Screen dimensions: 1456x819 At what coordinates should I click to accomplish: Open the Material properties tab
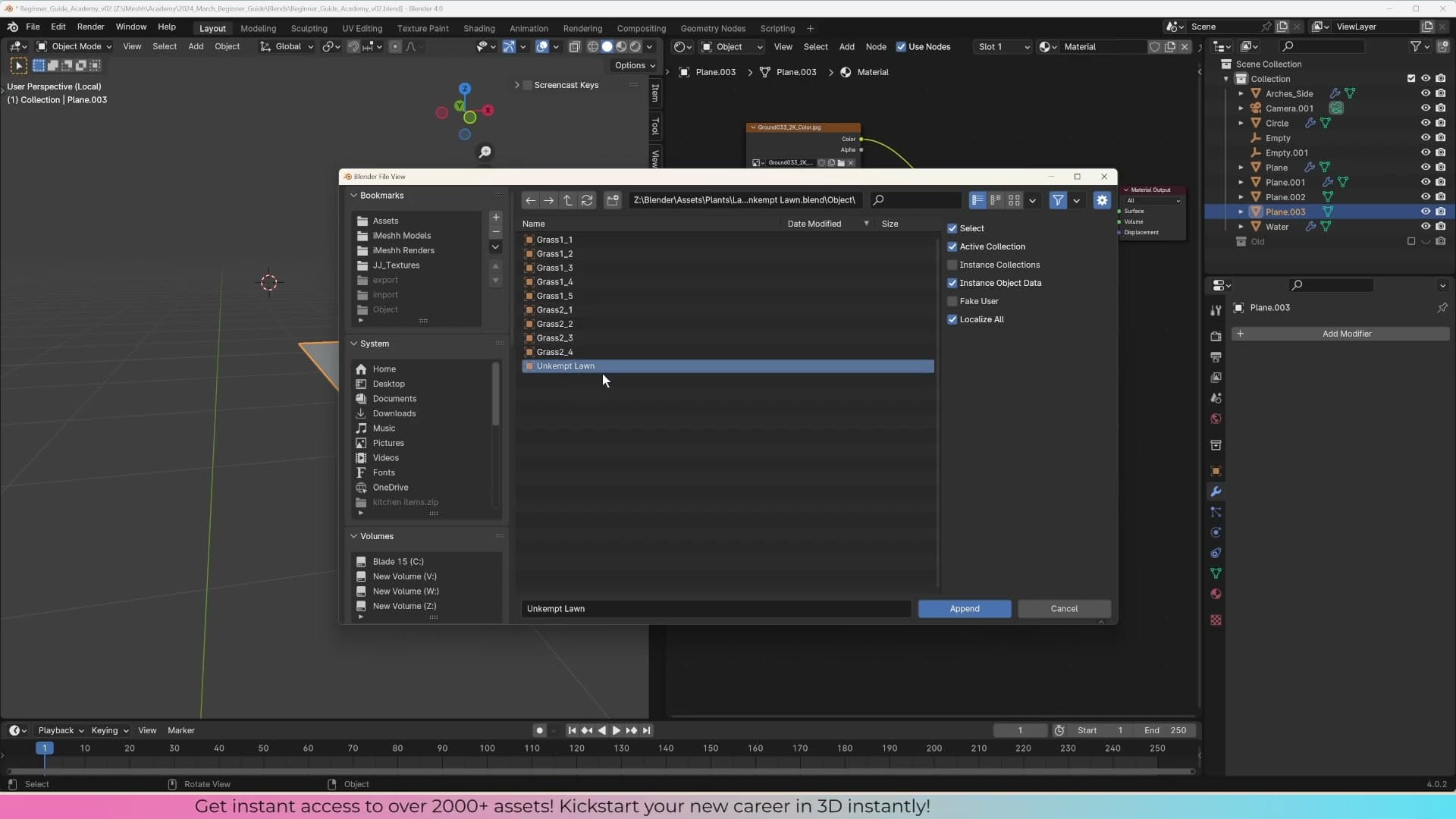[x=1216, y=594]
